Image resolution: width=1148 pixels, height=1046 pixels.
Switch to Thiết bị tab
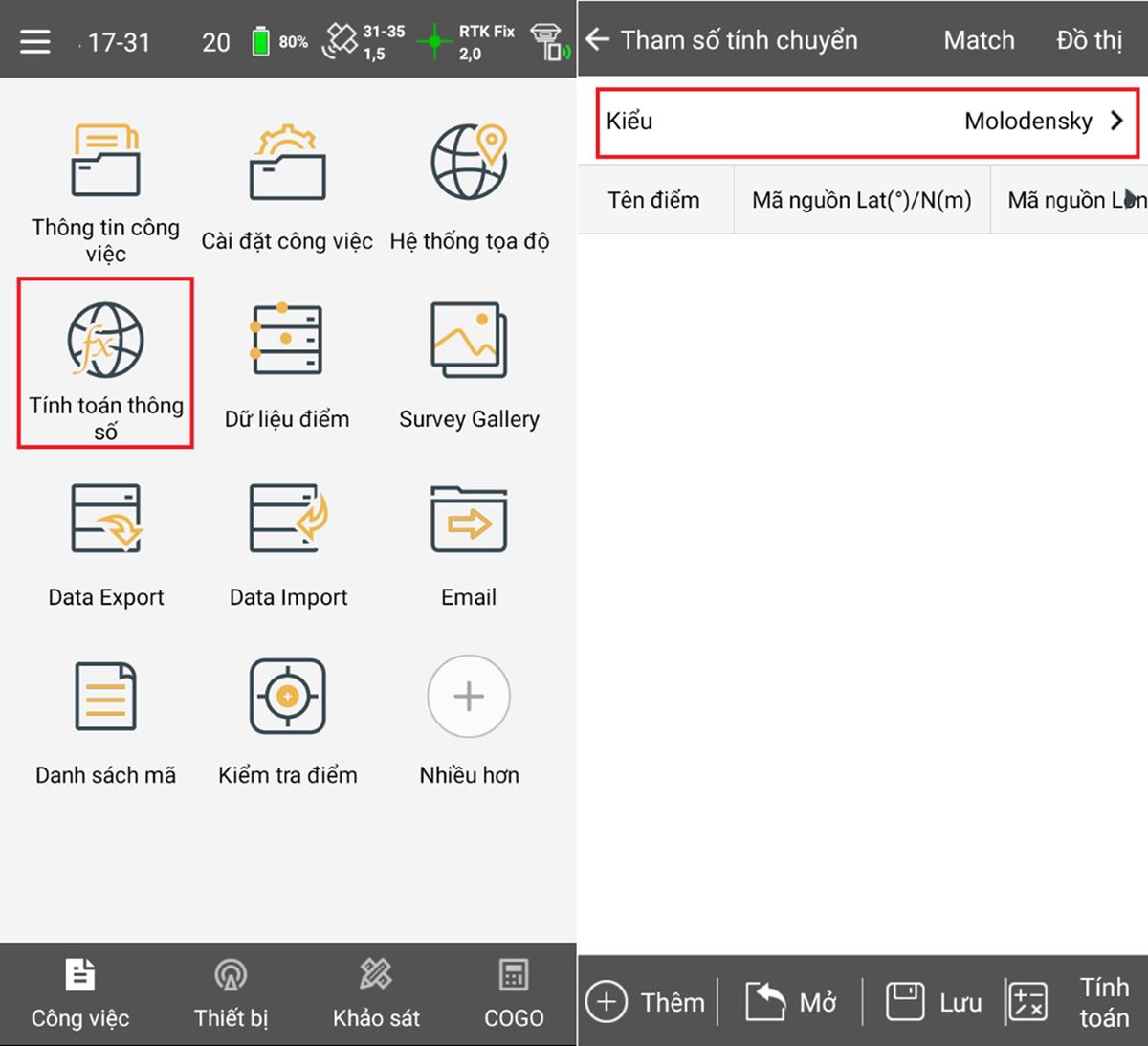(x=231, y=995)
